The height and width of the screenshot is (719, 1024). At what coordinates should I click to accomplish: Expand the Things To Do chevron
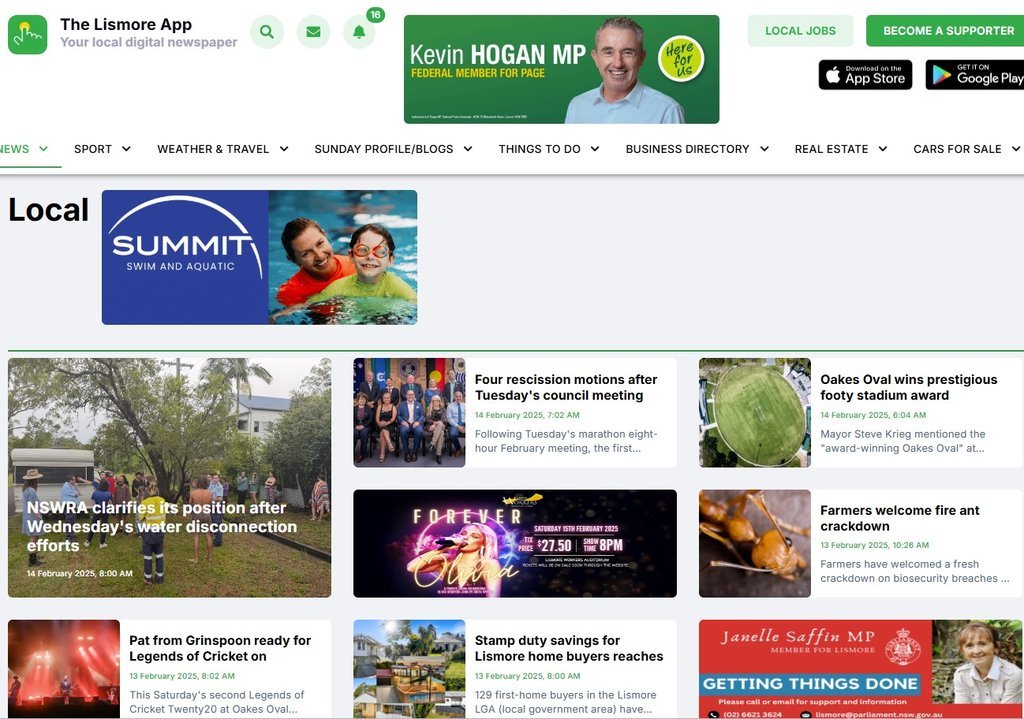click(595, 149)
